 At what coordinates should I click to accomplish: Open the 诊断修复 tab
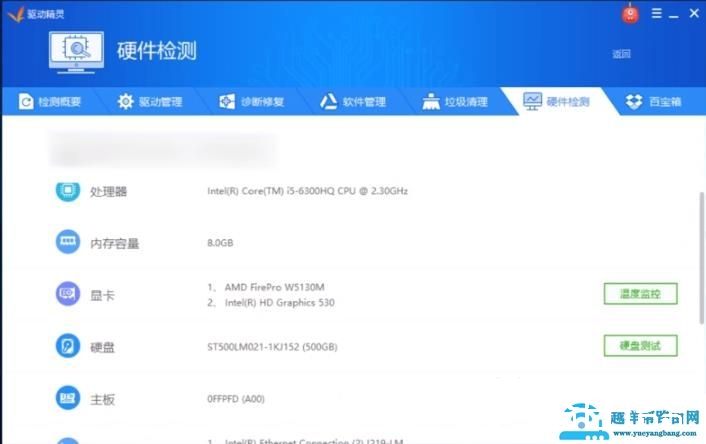pyautogui.click(x=252, y=102)
